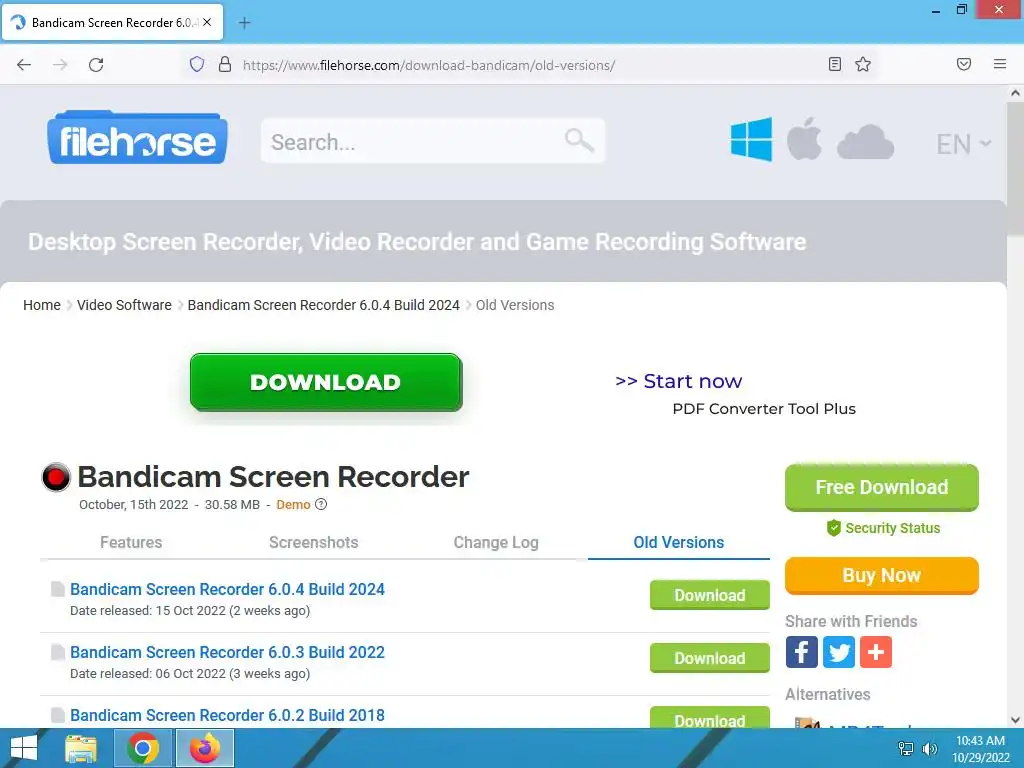Open a new tab with the plus button
The width and height of the screenshot is (1024, 768).
(x=244, y=23)
